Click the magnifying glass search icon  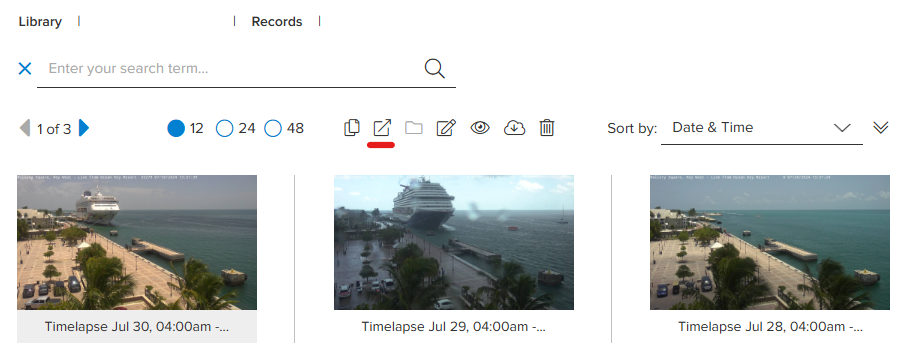click(434, 69)
